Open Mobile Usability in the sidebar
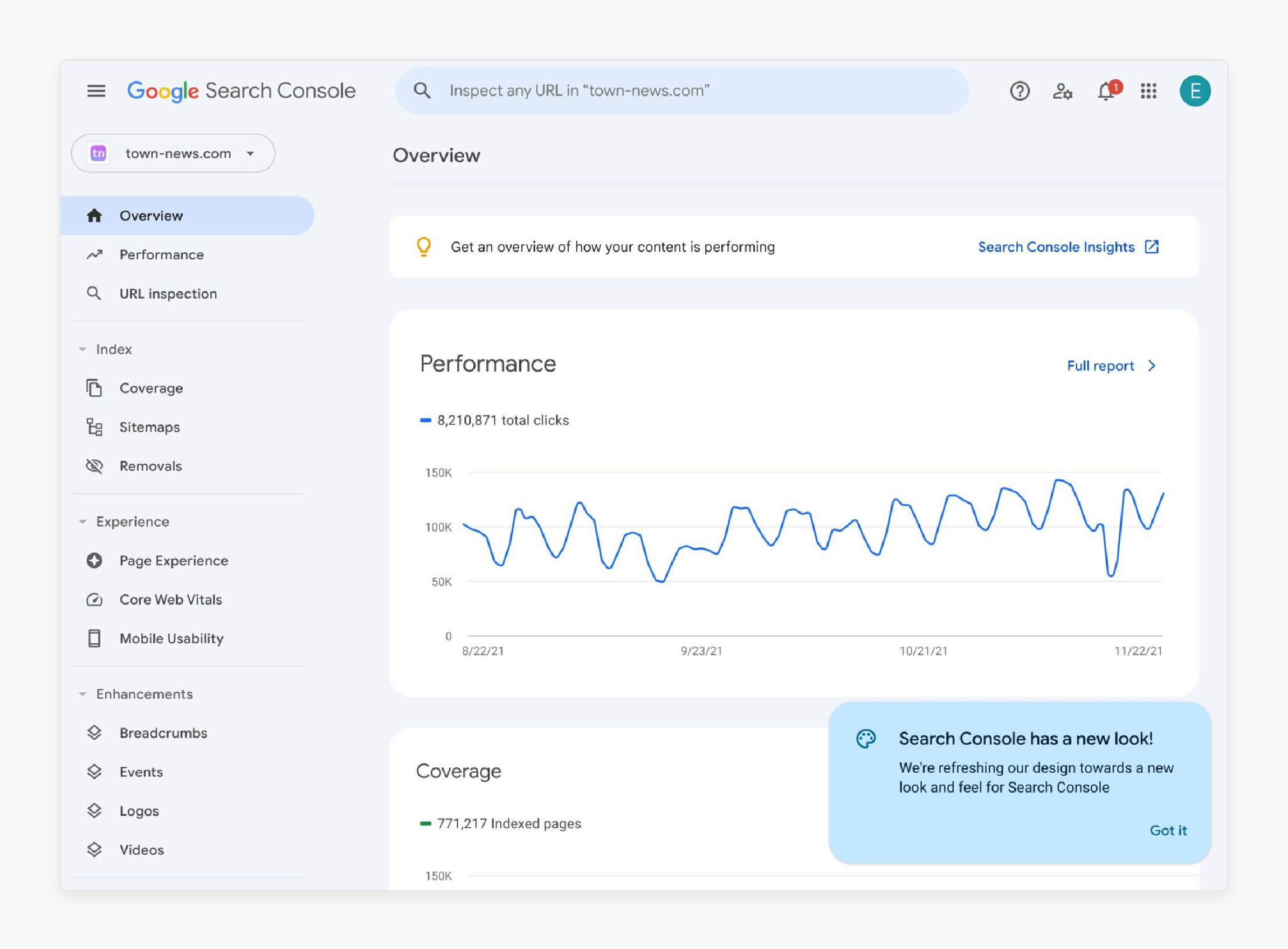The height and width of the screenshot is (949, 1288). (x=187, y=638)
